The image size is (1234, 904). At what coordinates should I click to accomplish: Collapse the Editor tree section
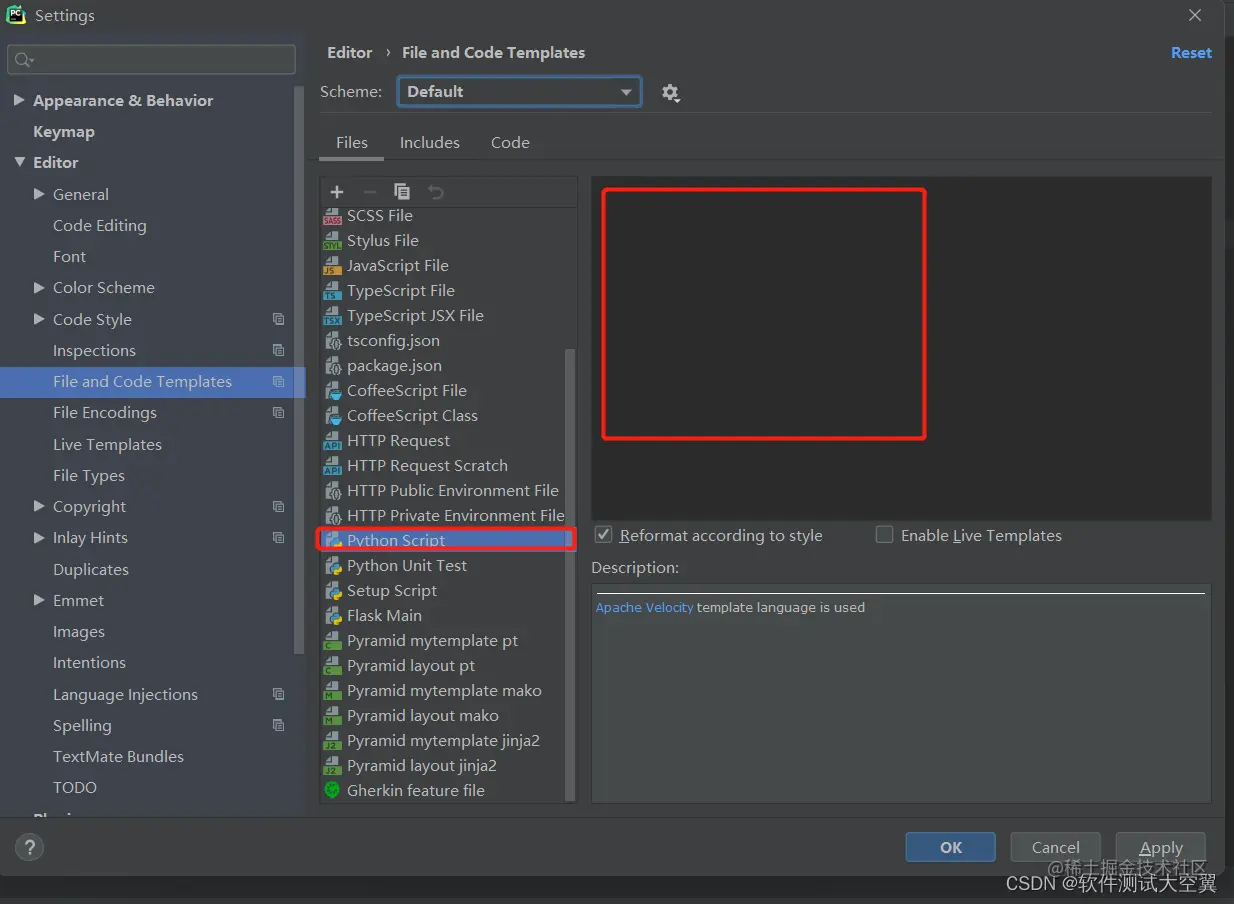click(x=19, y=163)
